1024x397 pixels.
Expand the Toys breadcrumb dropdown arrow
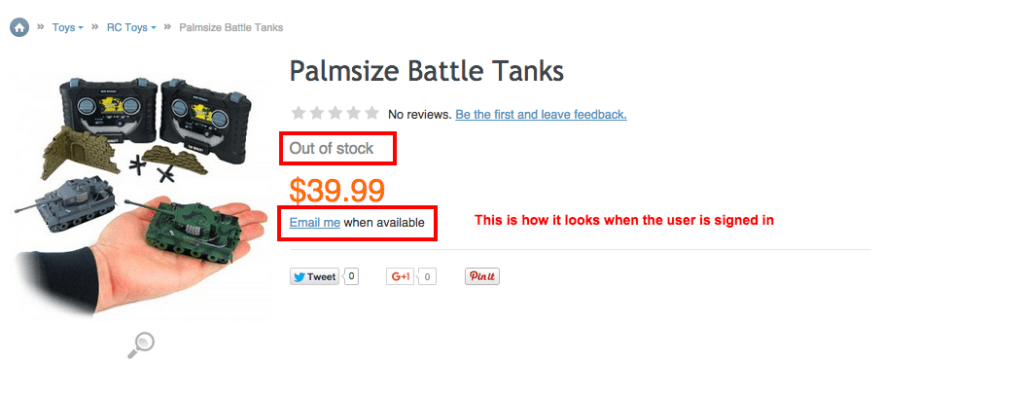point(80,28)
